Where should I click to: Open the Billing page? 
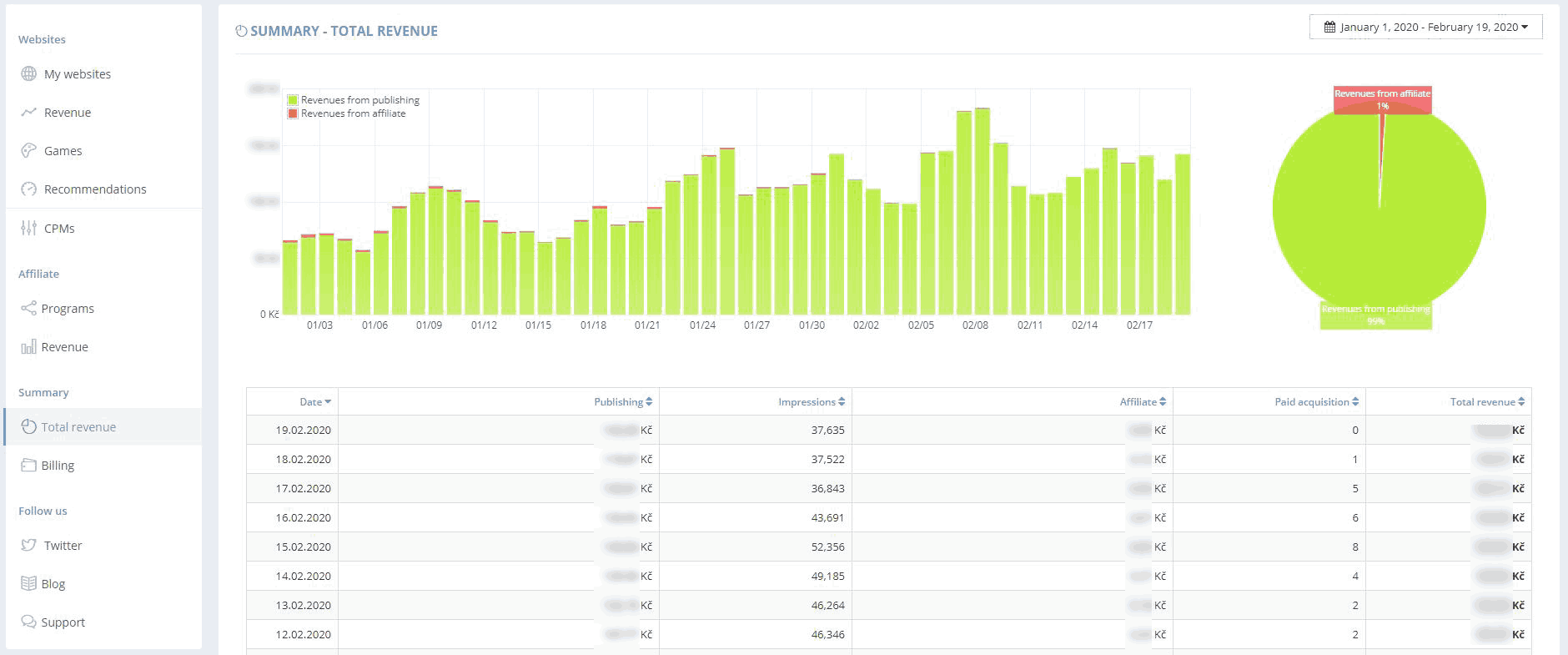tap(58, 465)
